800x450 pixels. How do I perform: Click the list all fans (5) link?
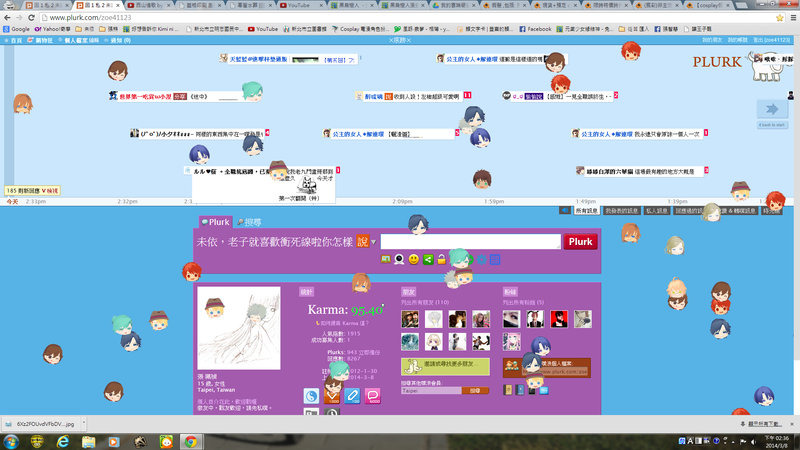tap(523, 303)
